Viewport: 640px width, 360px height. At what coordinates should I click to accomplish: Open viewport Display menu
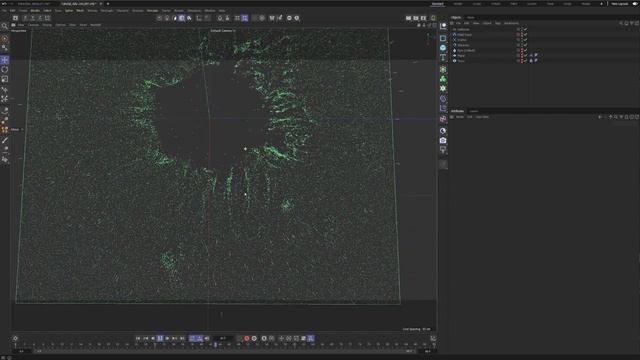[x=47, y=25]
